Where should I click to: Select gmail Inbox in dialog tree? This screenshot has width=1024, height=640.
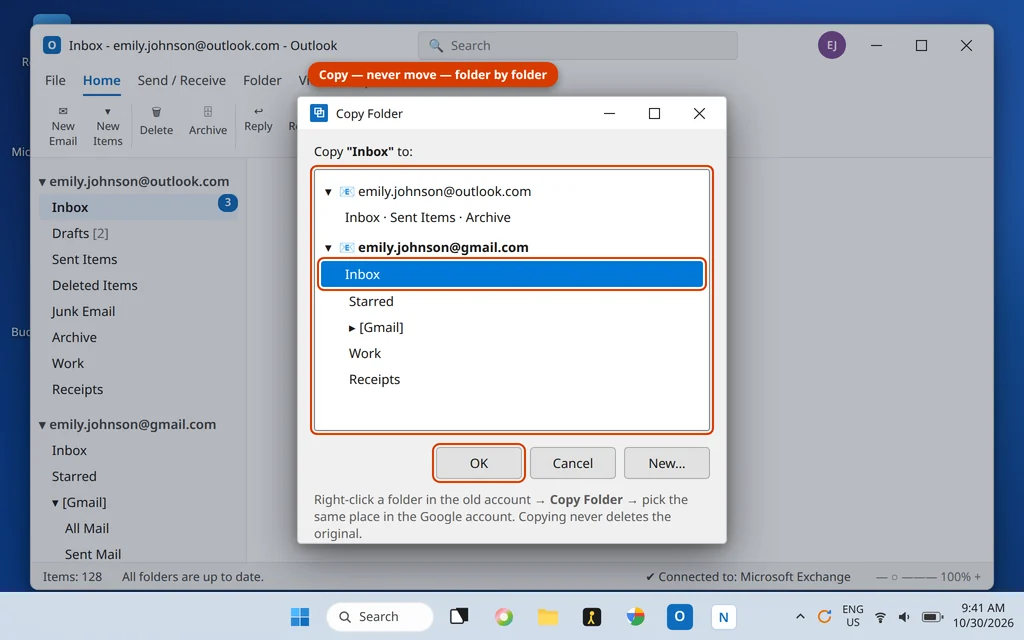tap(511, 274)
